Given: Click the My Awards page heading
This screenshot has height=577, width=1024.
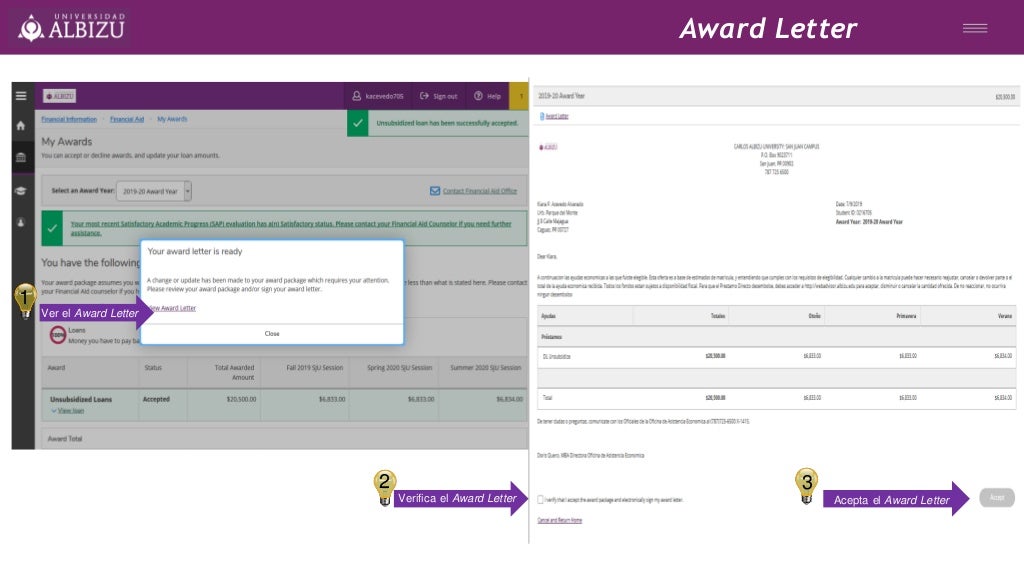Looking at the screenshot, I should coord(67,142).
